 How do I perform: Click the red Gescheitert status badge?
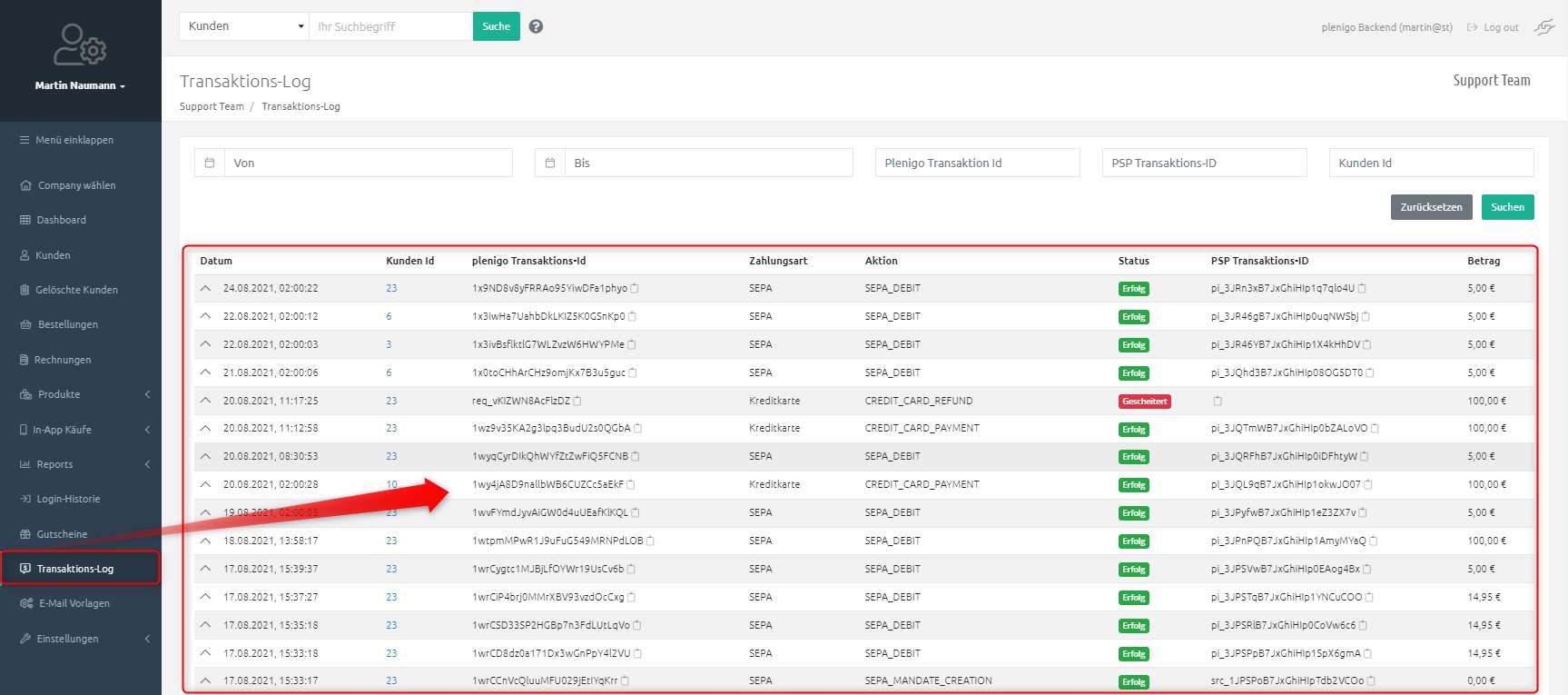tap(1145, 401)
